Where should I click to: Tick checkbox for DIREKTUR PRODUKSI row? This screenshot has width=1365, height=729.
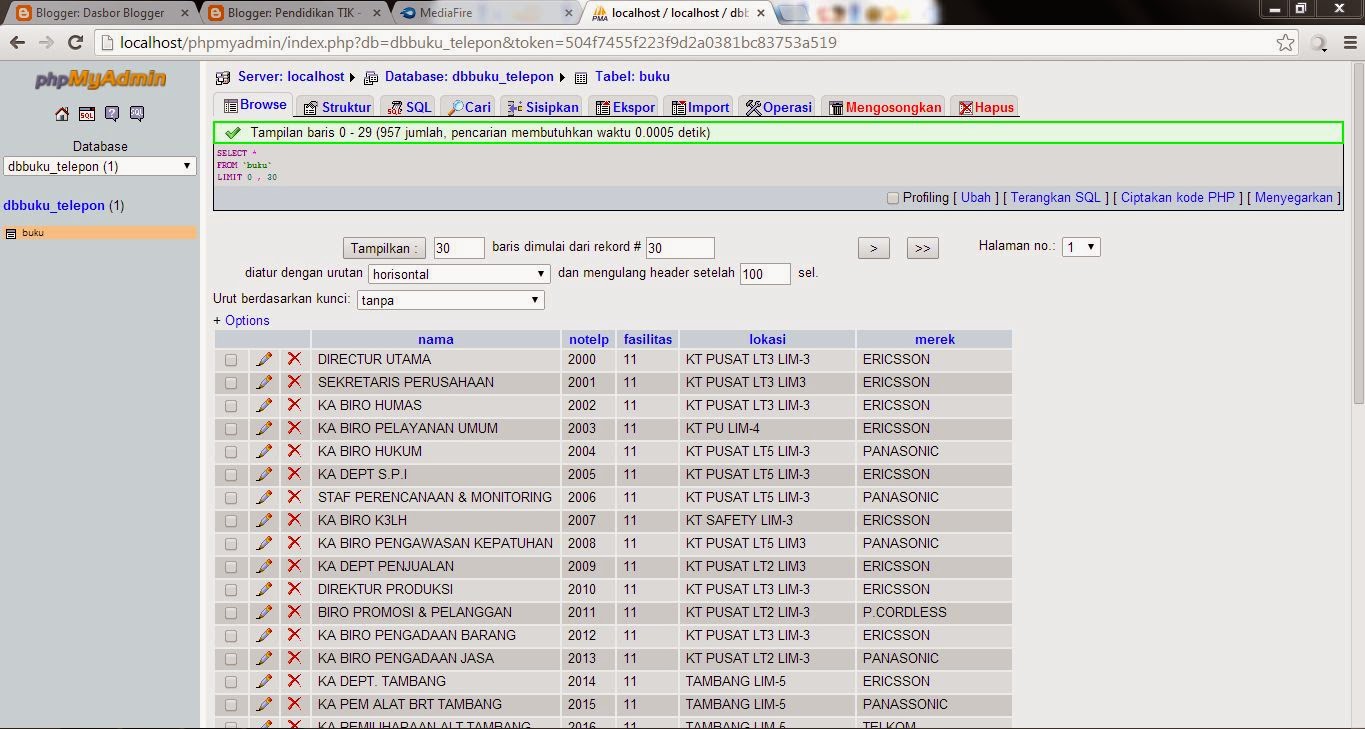[x=231, y=590]
